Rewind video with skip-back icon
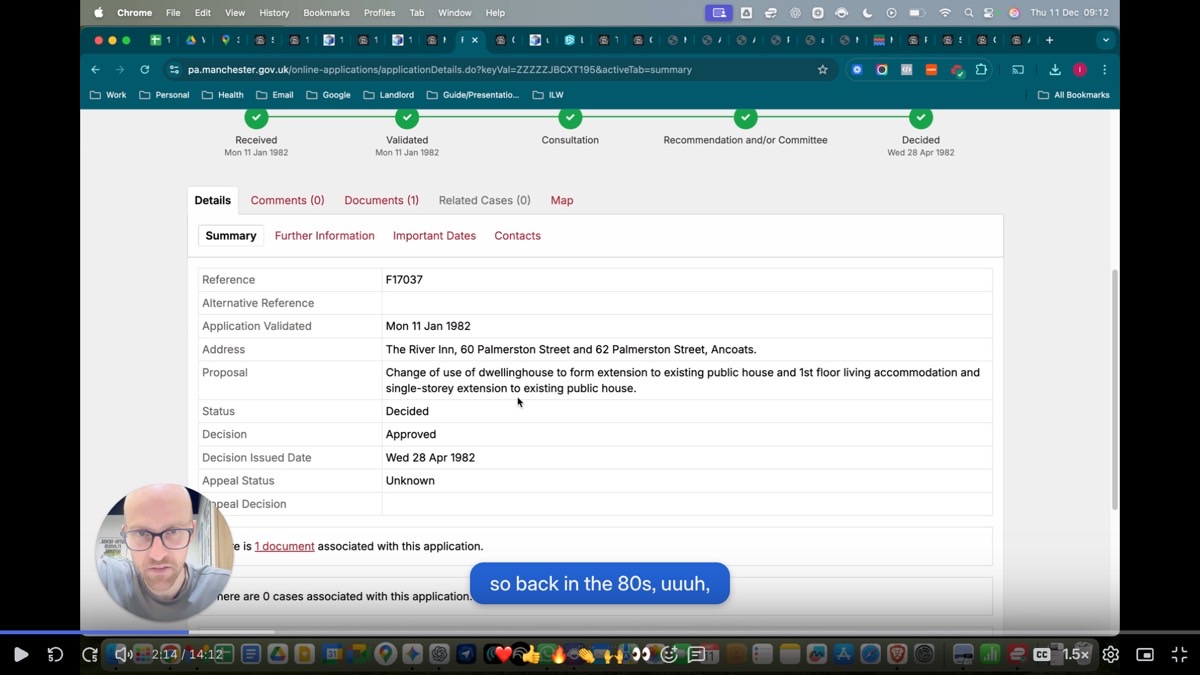The width and height of the screenshot is (1200, 675). point(55,655)
